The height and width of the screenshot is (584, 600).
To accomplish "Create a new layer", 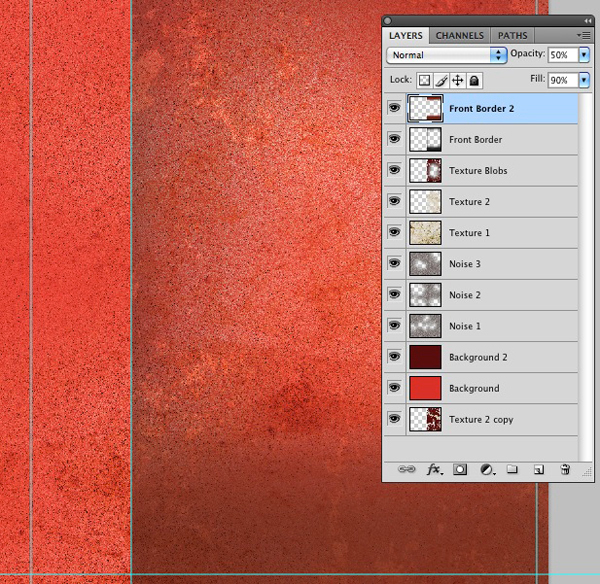I will coord(539,470).
